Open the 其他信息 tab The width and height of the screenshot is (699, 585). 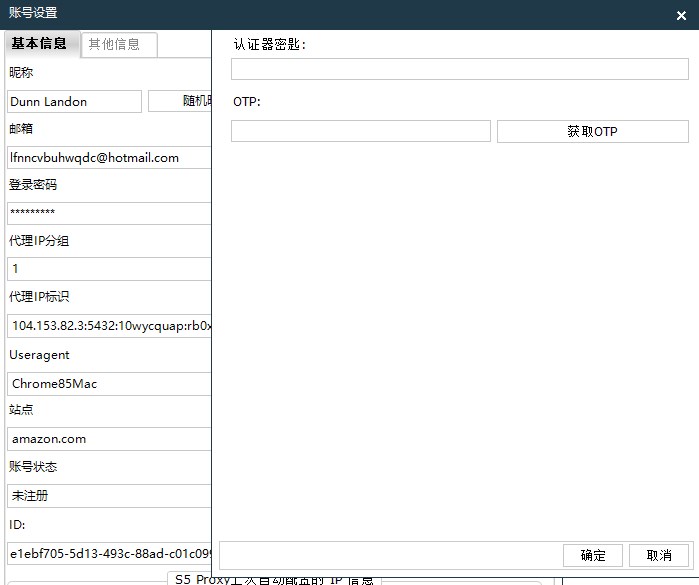119,45
